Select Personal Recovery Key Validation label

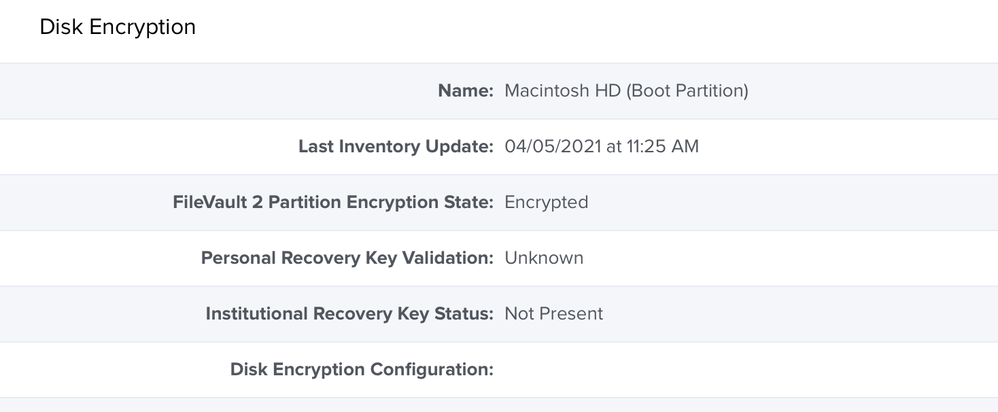[347, 258]
